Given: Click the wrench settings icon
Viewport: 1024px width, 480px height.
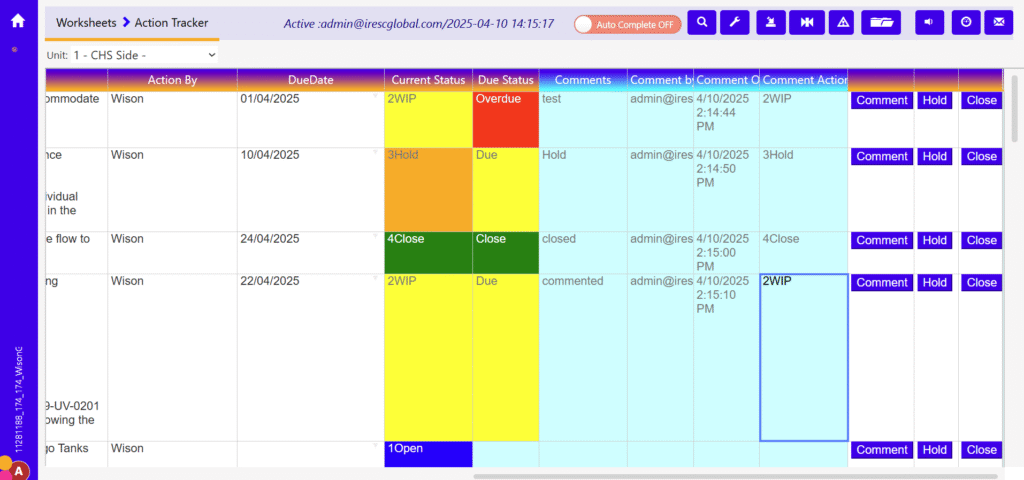Looking at the screenshot, I should [734, 22].
